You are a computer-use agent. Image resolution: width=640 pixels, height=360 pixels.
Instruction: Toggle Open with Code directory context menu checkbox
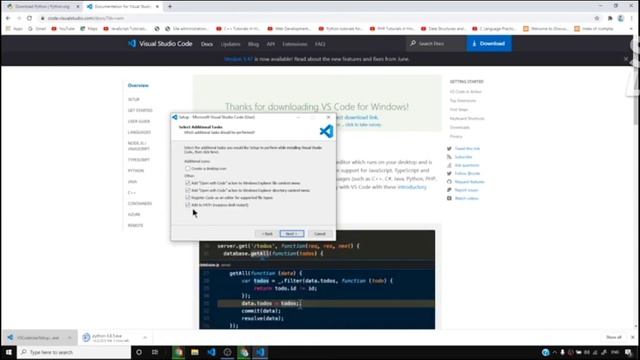(x=187, y=190)
